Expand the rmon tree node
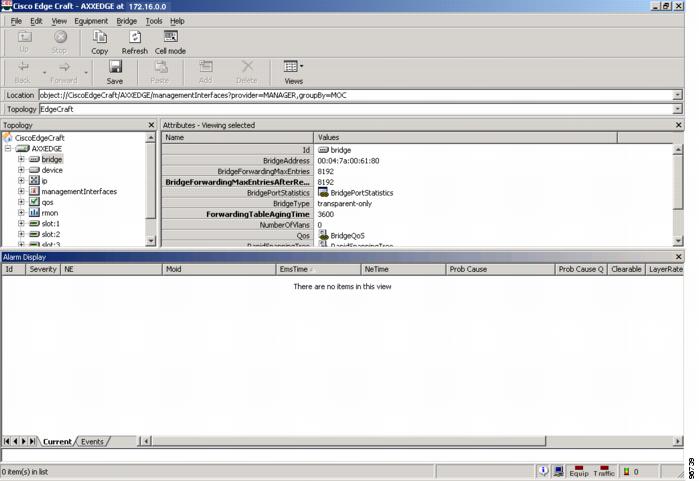 click(21, 213)
